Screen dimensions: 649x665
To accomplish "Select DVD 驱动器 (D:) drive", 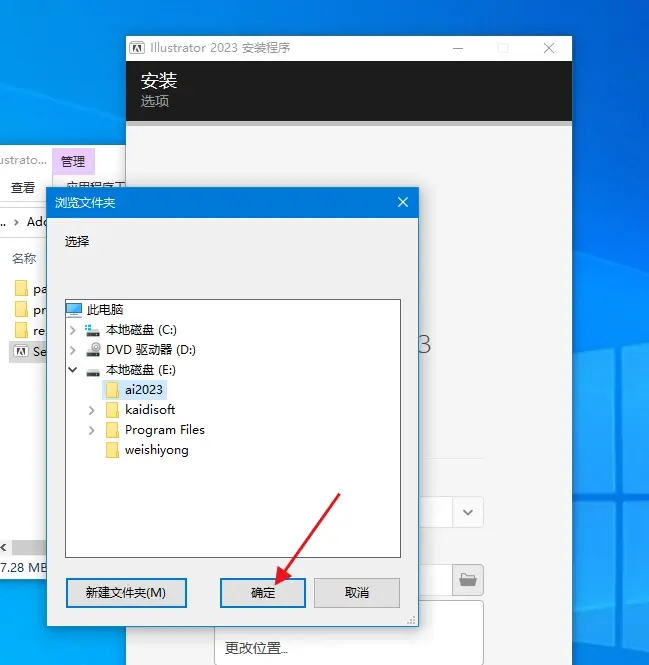I will click(151, 349).
